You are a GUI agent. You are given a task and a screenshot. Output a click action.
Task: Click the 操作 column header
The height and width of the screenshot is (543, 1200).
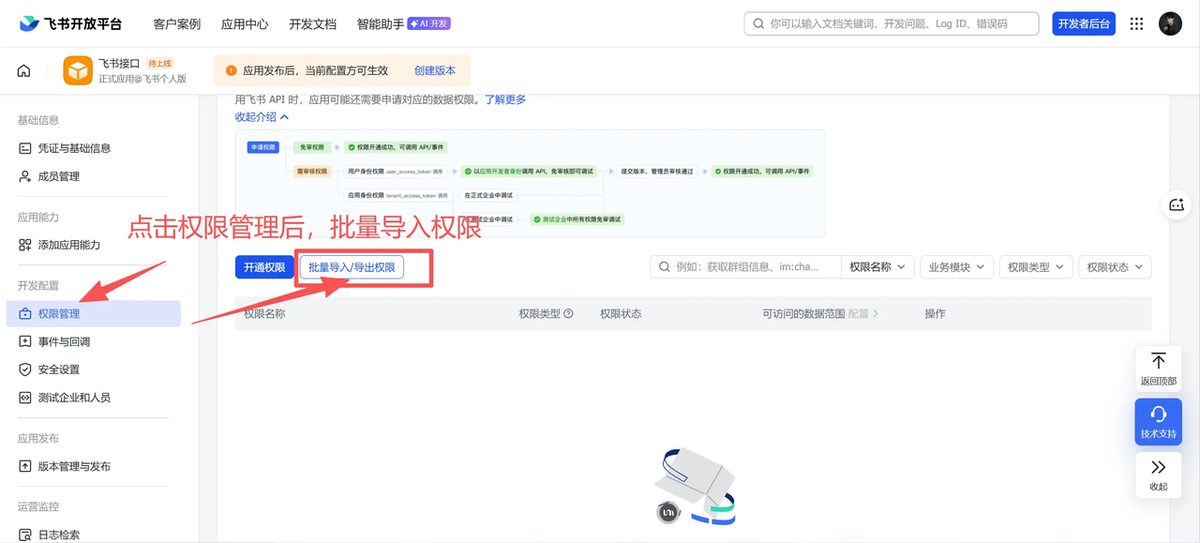935,314
